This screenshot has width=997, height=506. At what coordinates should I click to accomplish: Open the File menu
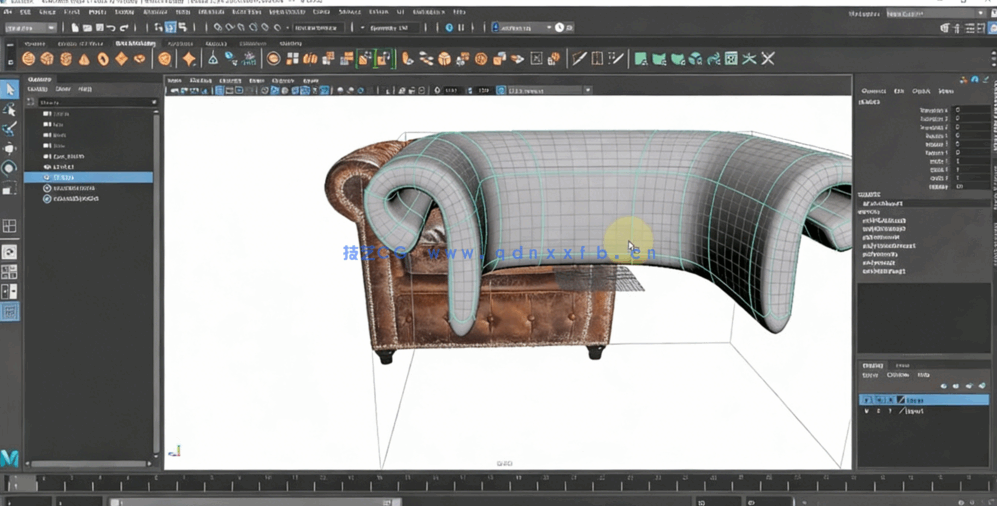(8, 12)
